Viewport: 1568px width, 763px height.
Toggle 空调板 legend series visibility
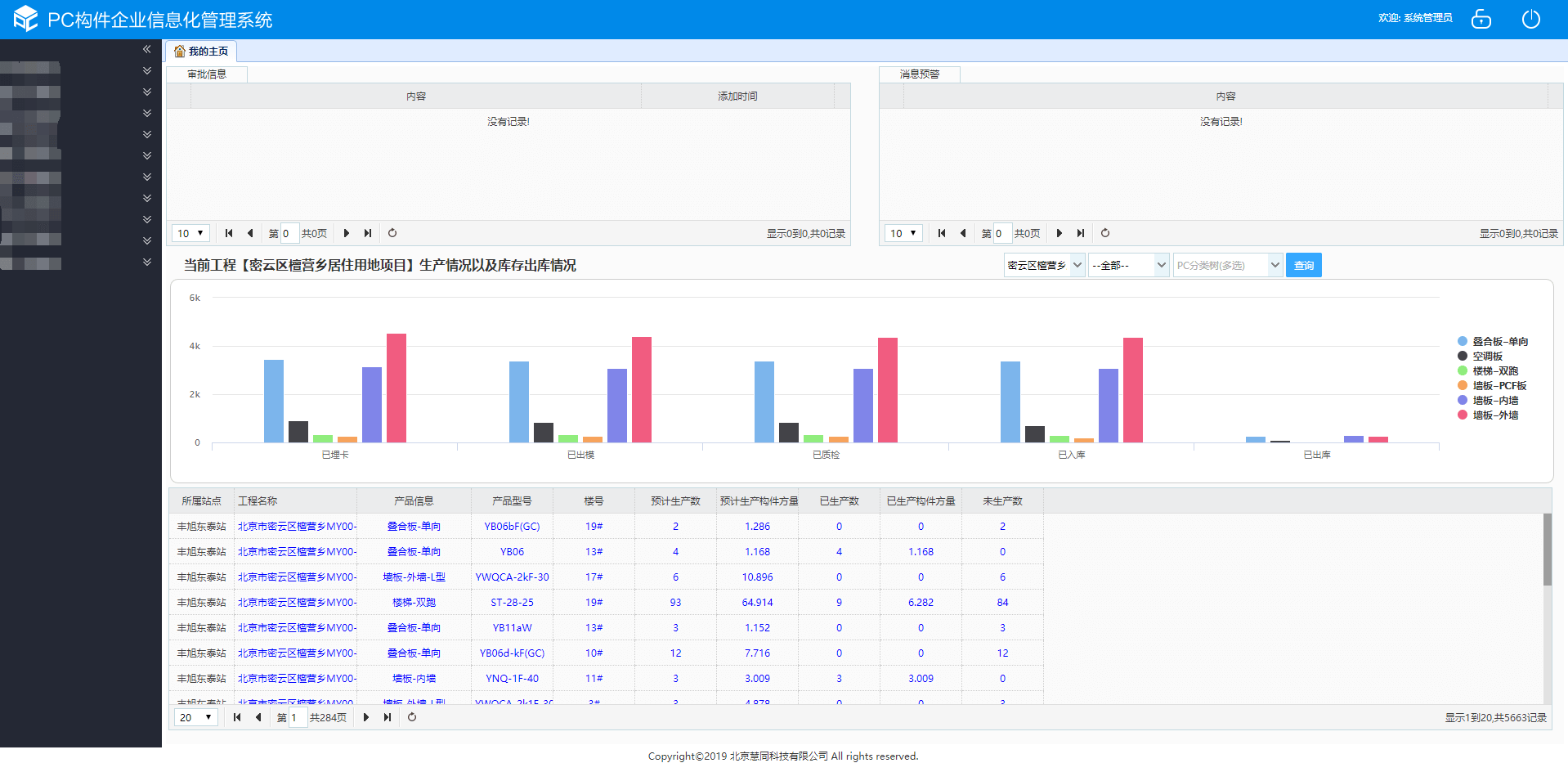pyautogui.click(x=1487, y=356)
